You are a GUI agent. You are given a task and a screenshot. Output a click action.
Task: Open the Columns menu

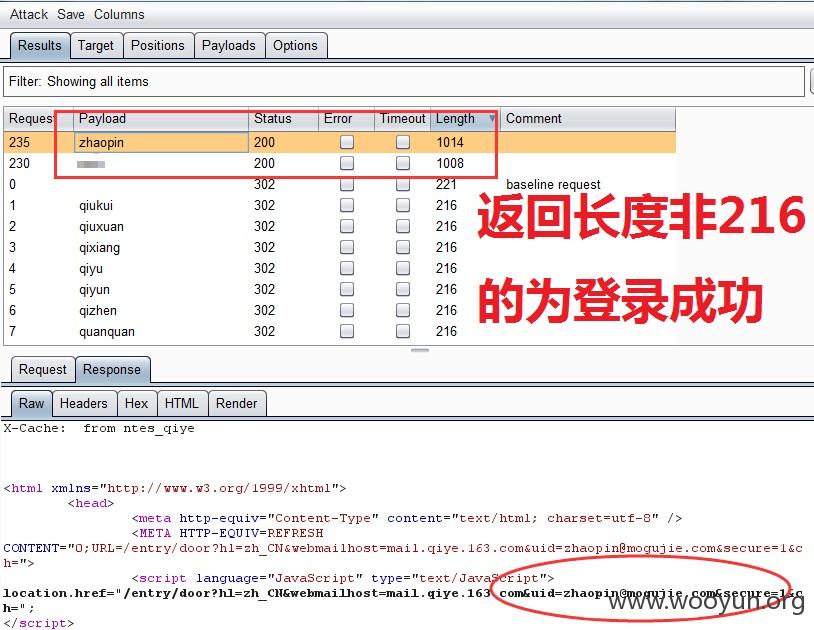pyautogui.click(x=119, y=15)
